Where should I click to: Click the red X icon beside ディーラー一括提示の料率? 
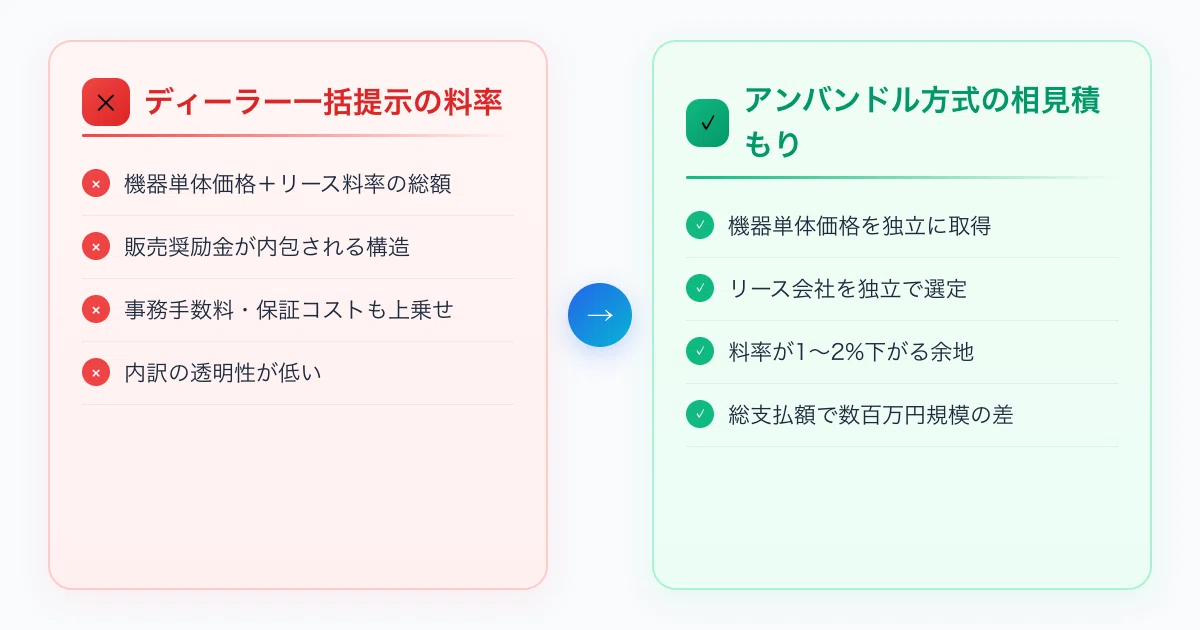[x=106, y=102]
